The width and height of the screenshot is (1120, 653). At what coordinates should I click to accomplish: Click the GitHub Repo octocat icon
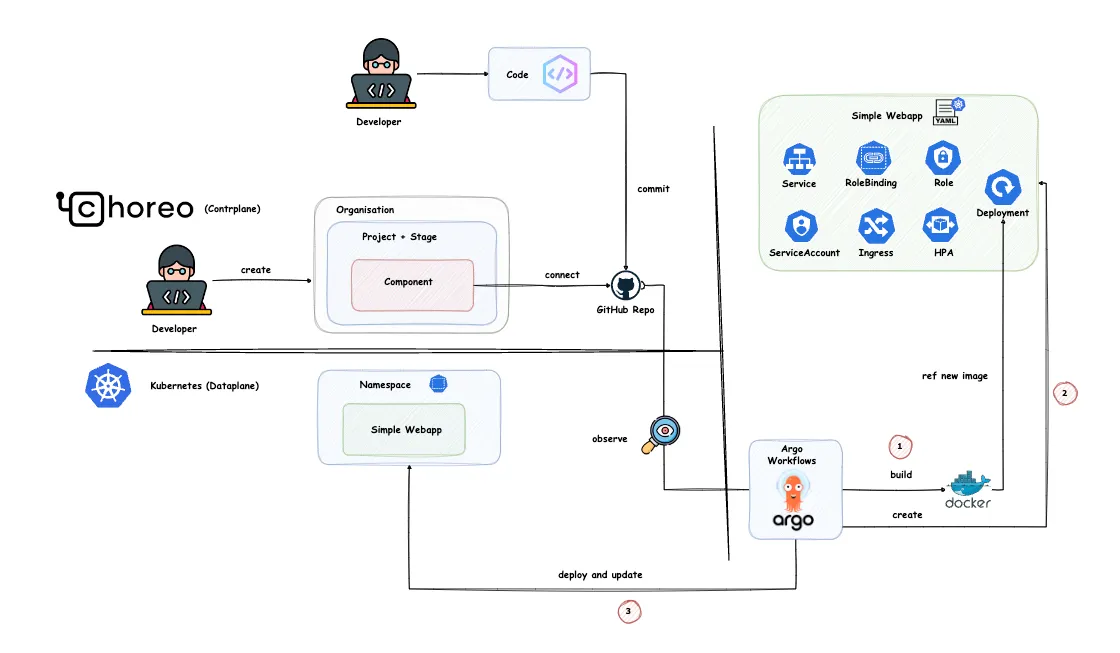point(626,286)
